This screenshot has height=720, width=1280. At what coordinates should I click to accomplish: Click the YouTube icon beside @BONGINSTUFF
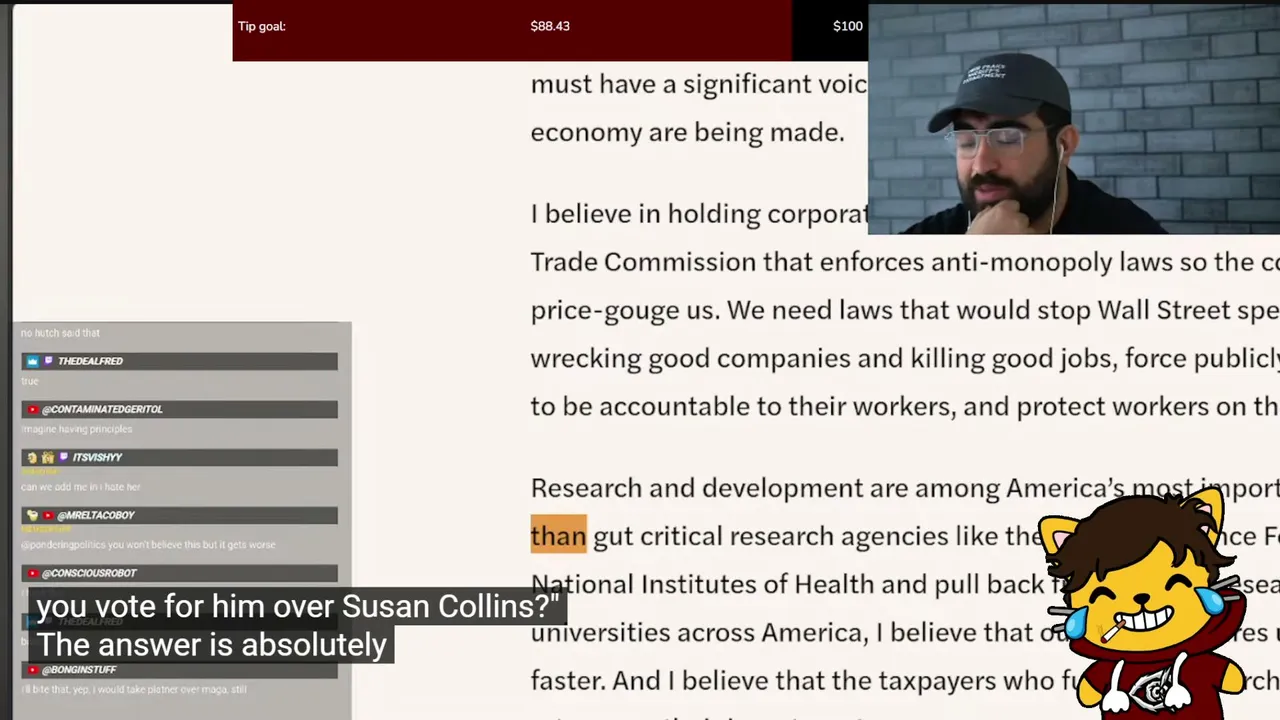point(33,669)
